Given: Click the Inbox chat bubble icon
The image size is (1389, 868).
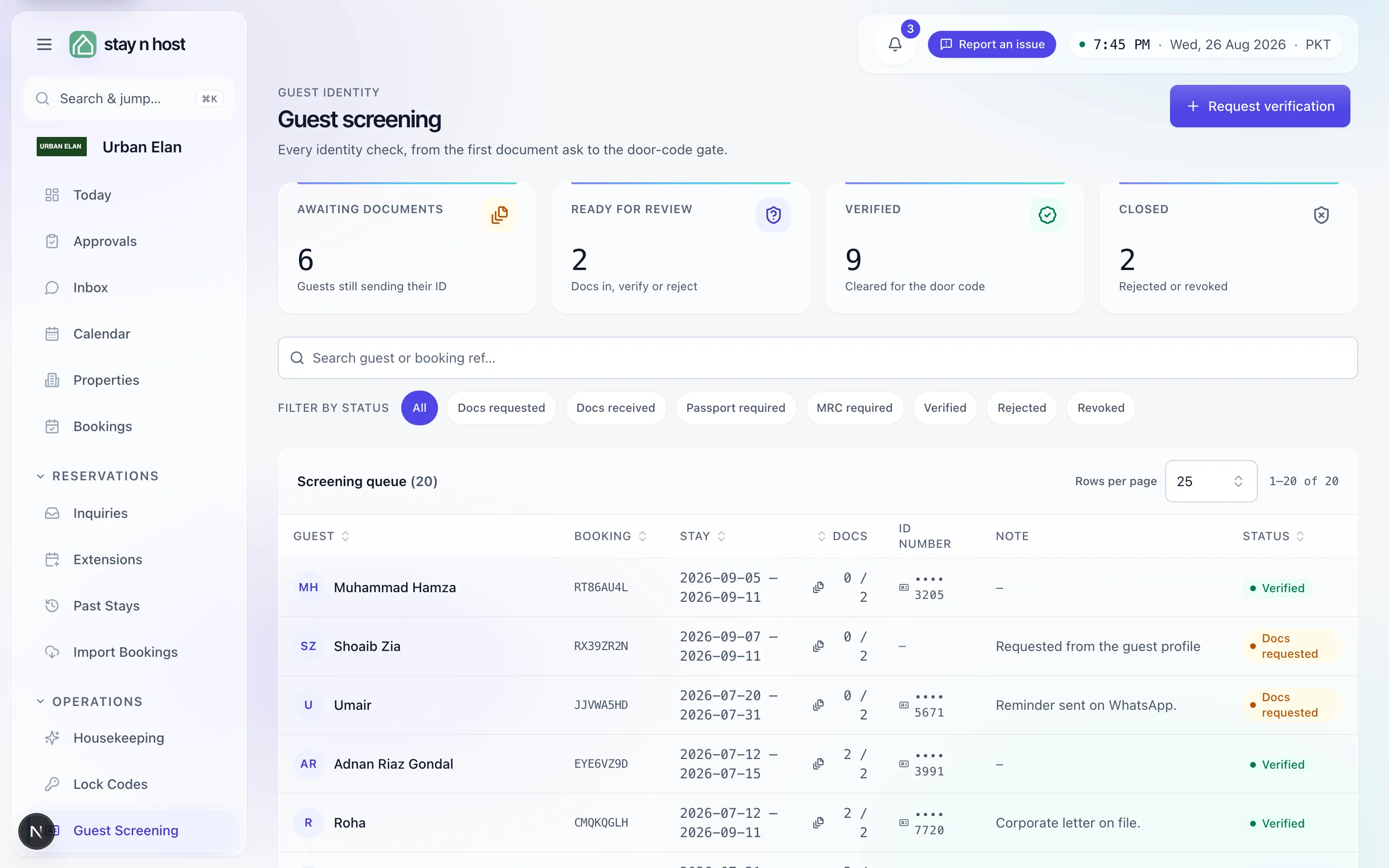Looking at the screenshot, I should pyautogui.click(x=52, y=287).
